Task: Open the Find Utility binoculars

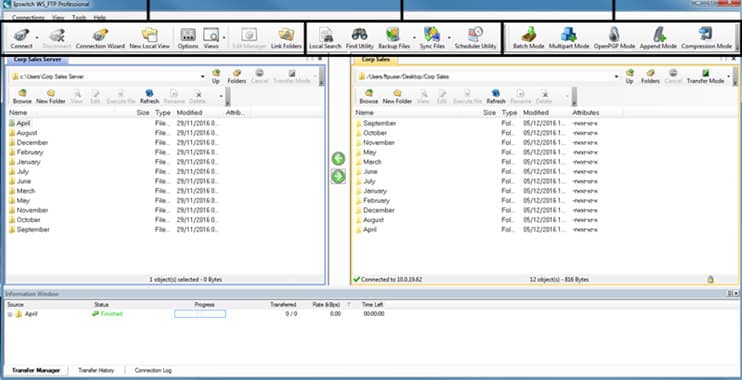Action: point(360,38)
